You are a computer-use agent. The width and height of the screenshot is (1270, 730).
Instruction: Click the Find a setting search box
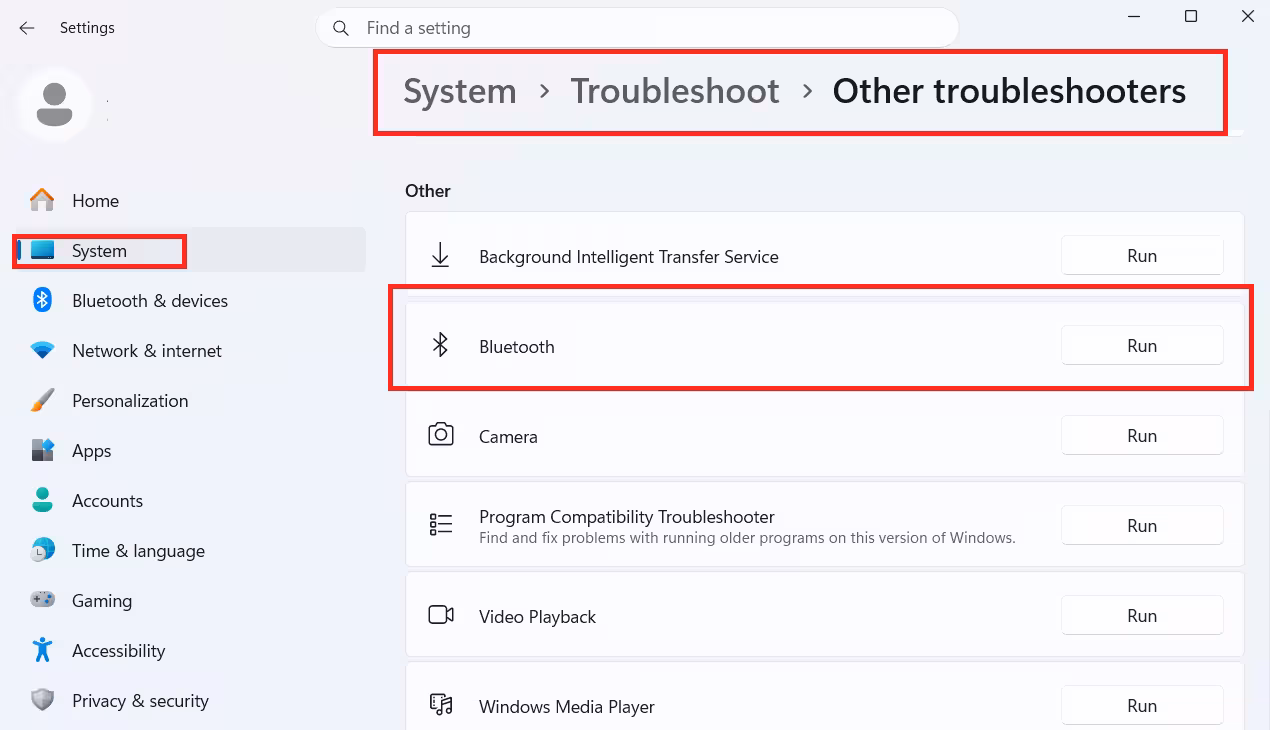coord(637,28)
